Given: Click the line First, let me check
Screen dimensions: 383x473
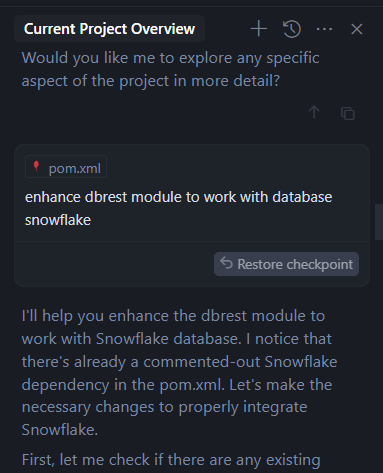Looking at the screenshot, I should [x=171, y=460].
